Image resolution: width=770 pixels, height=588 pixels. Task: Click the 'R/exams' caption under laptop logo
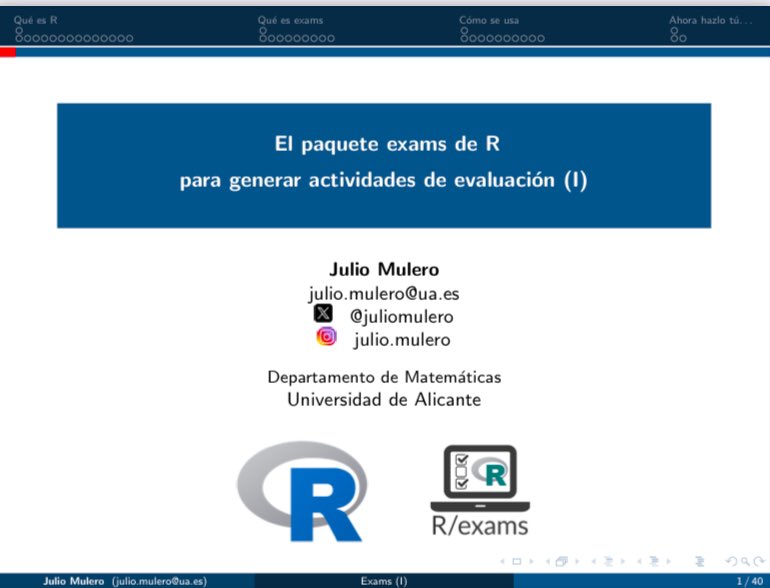point(480,526)
